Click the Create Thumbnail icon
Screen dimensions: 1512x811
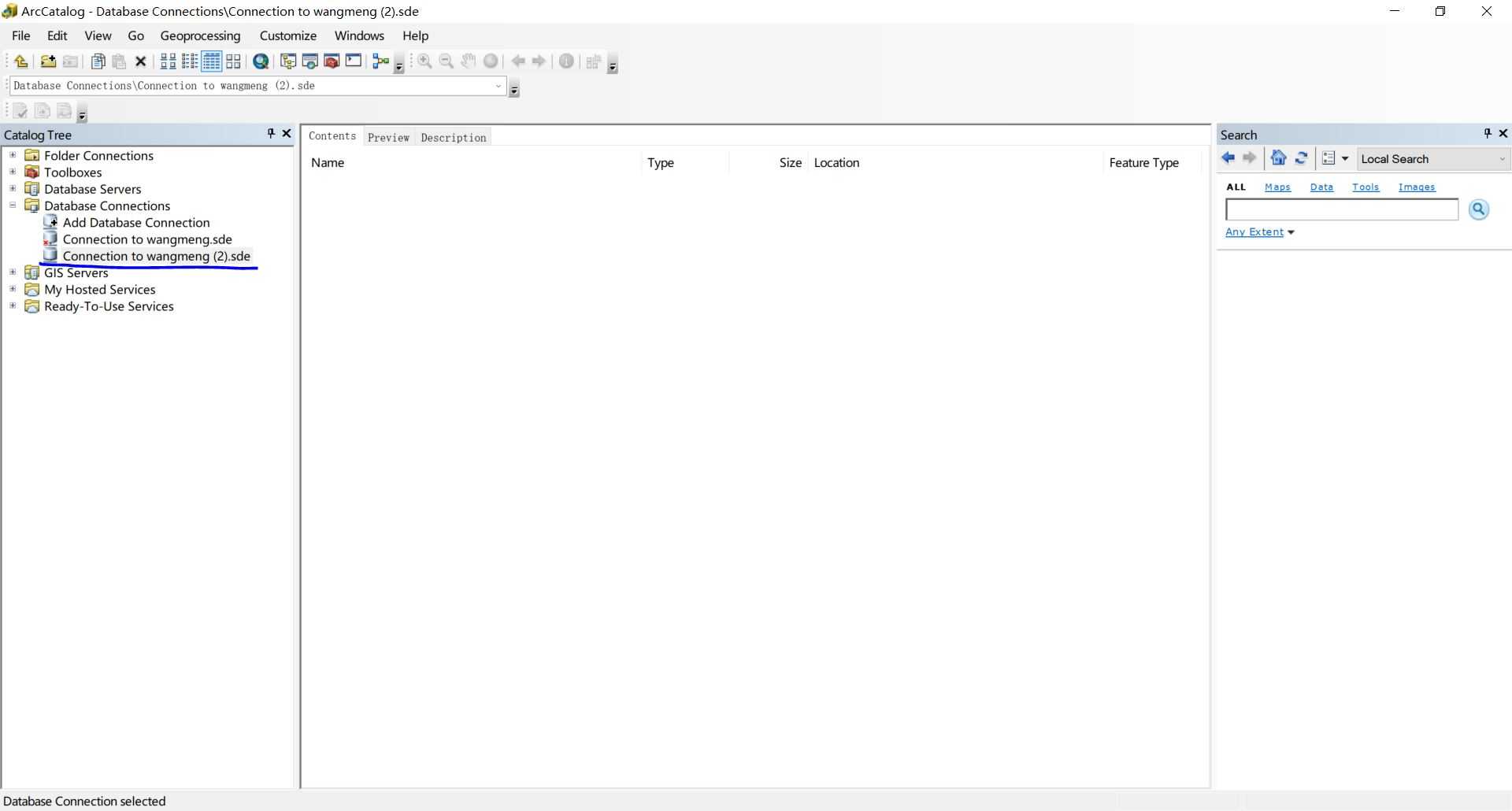594,61
